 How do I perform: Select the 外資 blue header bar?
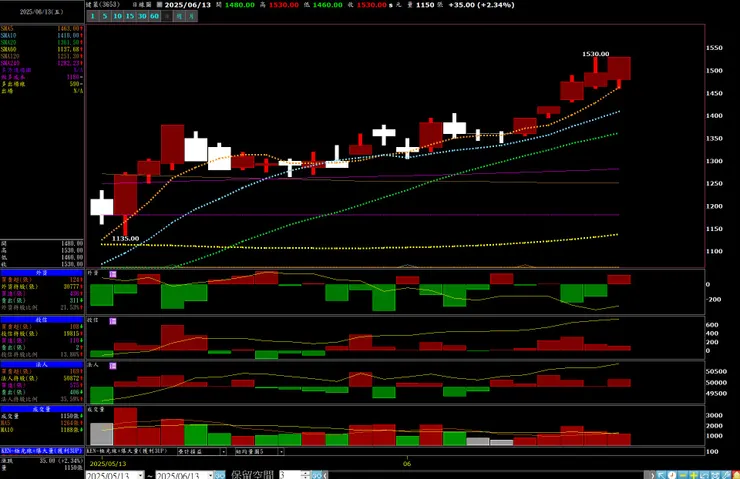(x=42, y=273)
